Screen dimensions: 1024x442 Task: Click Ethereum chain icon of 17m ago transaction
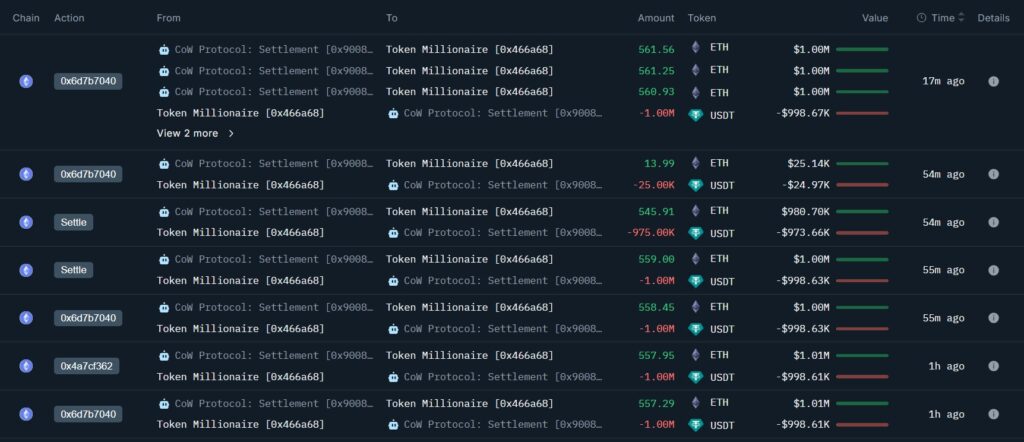click(26, 82)
